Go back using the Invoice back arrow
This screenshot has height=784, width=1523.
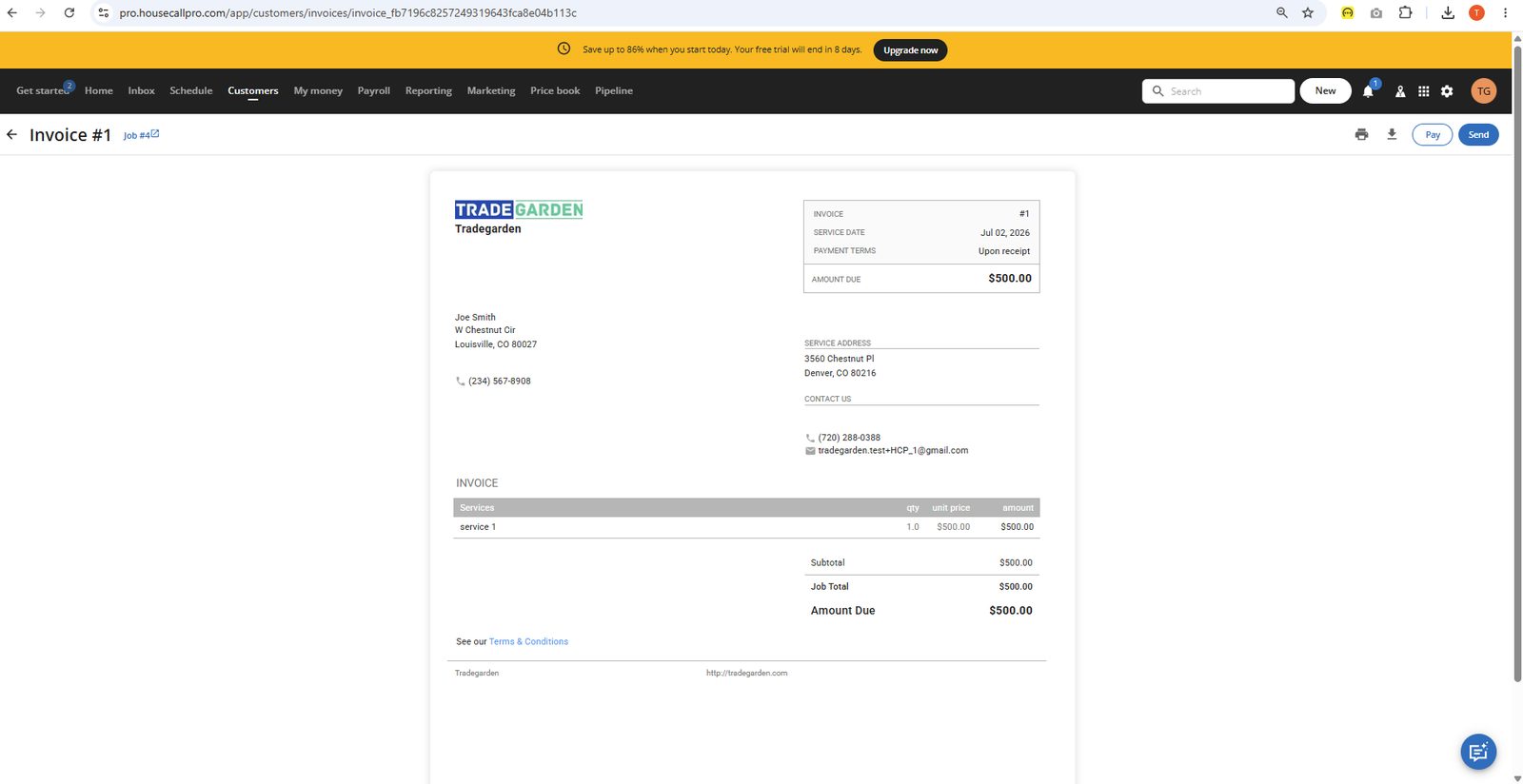[11, 135]
